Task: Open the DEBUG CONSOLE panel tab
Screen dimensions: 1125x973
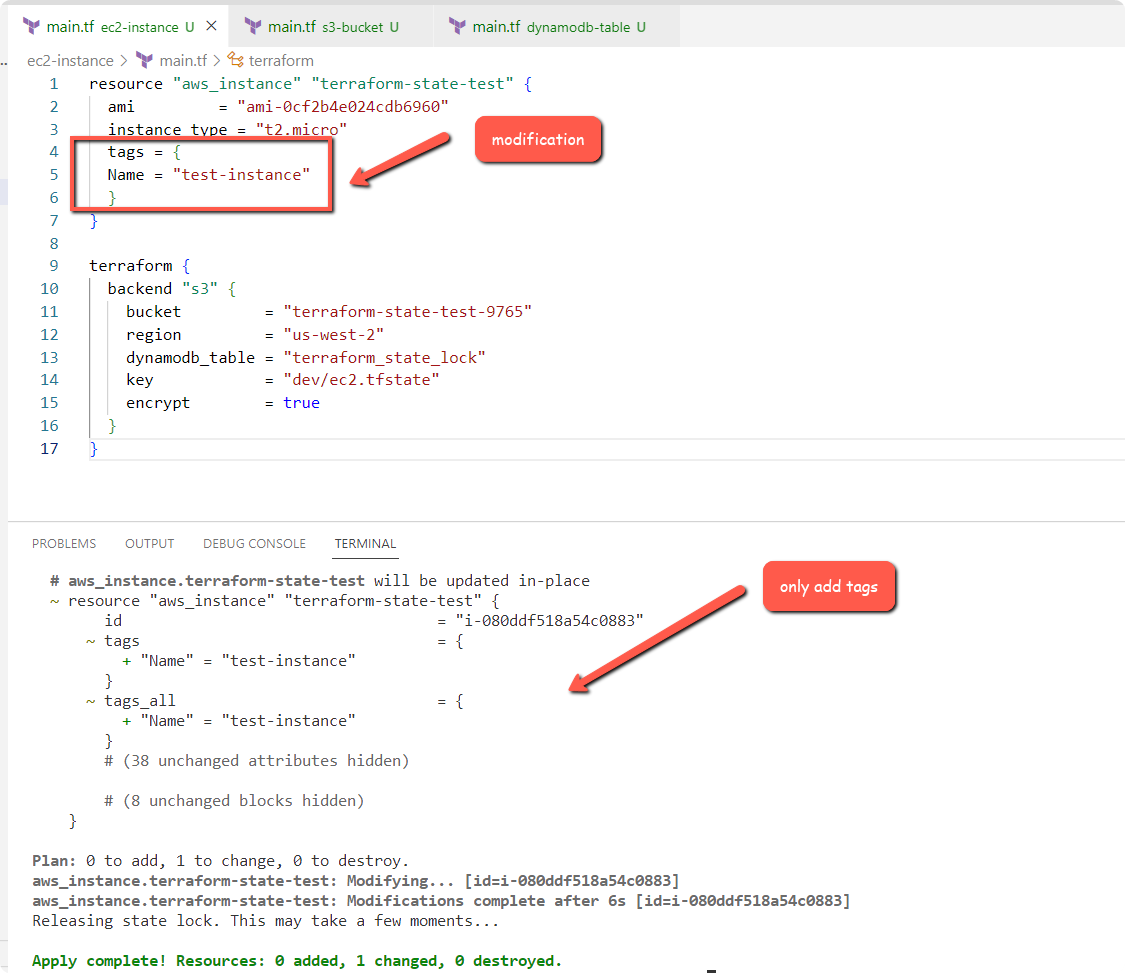Action: pos(254,543)
